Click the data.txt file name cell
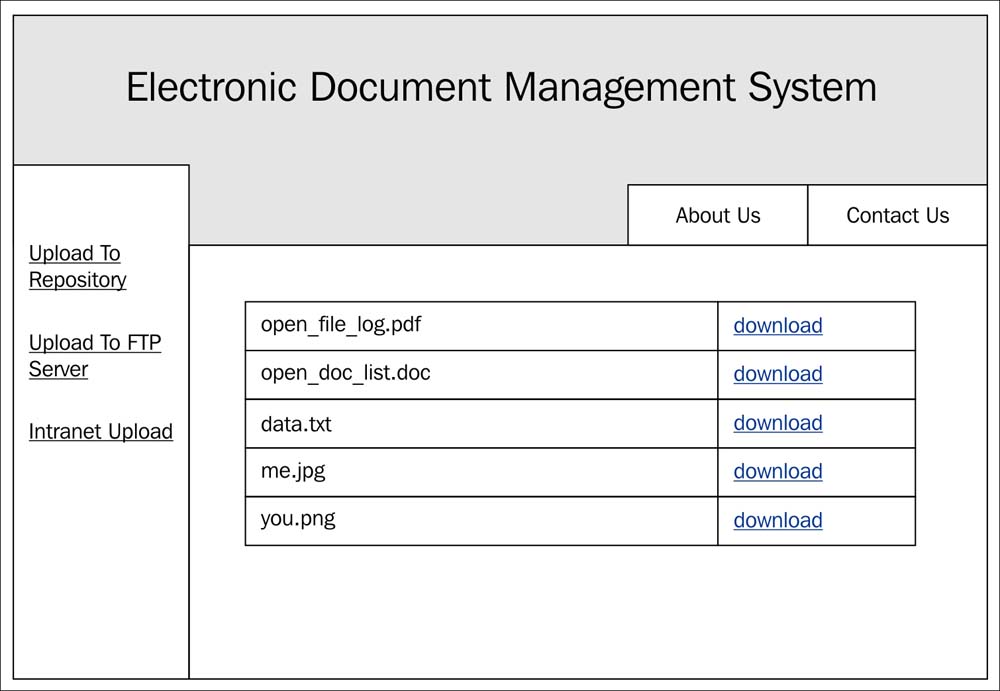Viewport: 1000px width, 691px height. (296, 423)
